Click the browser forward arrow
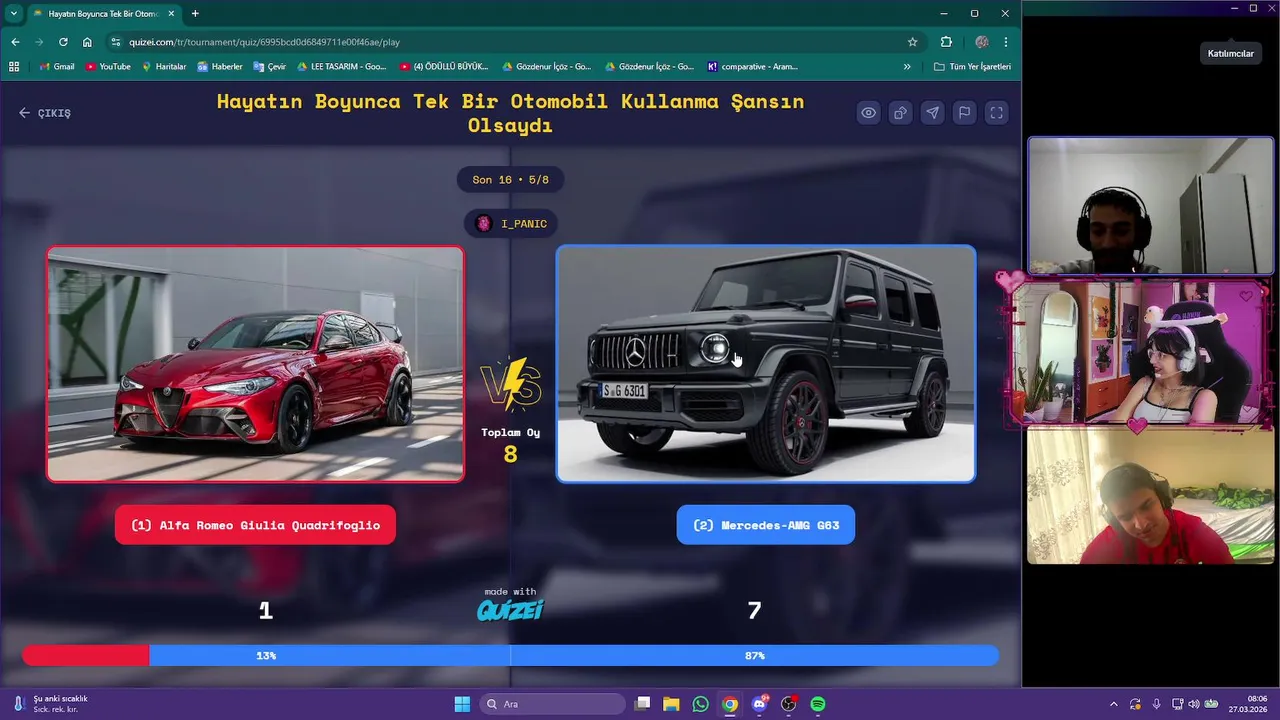The width and height of the screenshot is (1280, 720). (39, 42)
